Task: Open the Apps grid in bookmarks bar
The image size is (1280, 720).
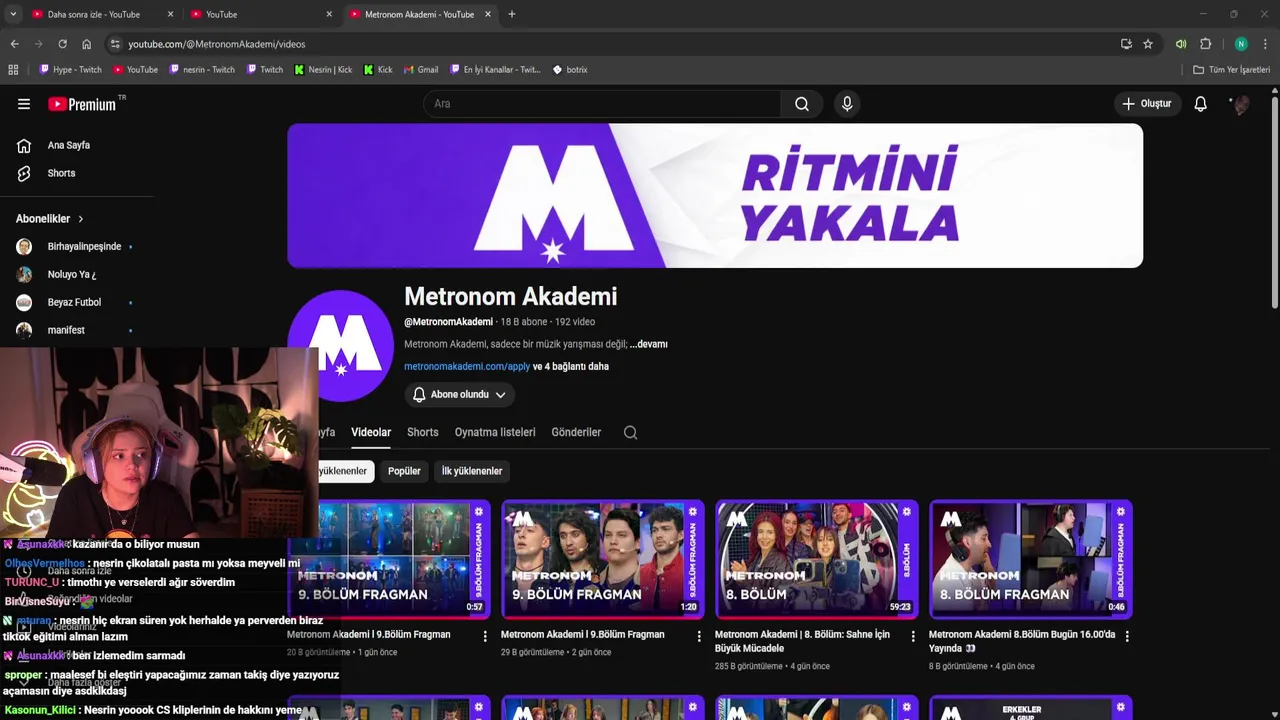Action: coord(13,70)
